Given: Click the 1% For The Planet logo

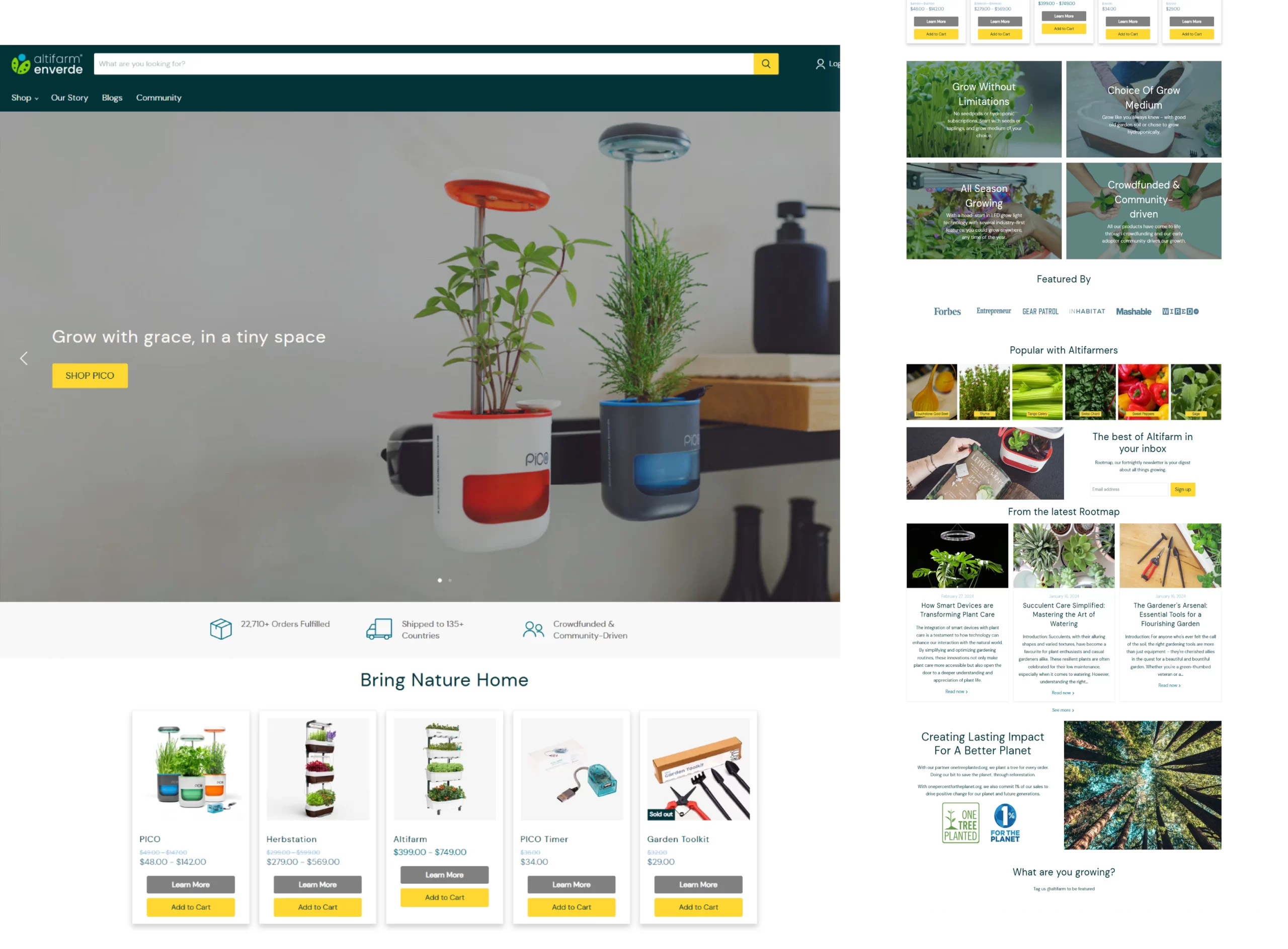Looking at the screenshot, I should [1005, 823].
